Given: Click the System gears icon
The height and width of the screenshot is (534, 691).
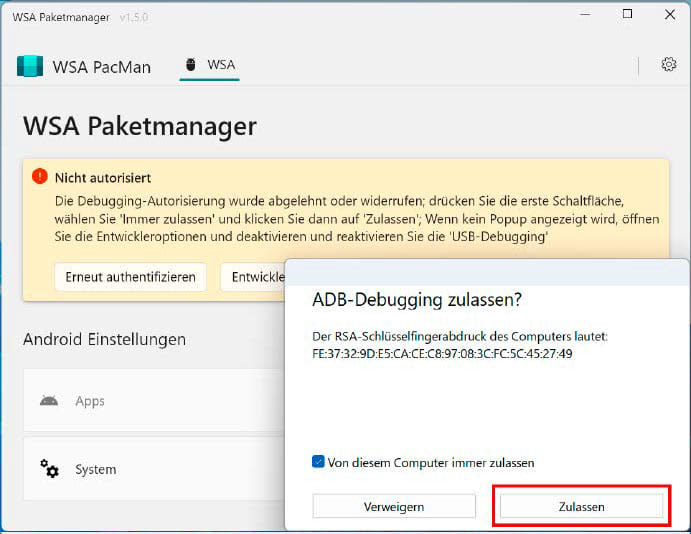Looking at the screenshot, I should tap(49, 469).
